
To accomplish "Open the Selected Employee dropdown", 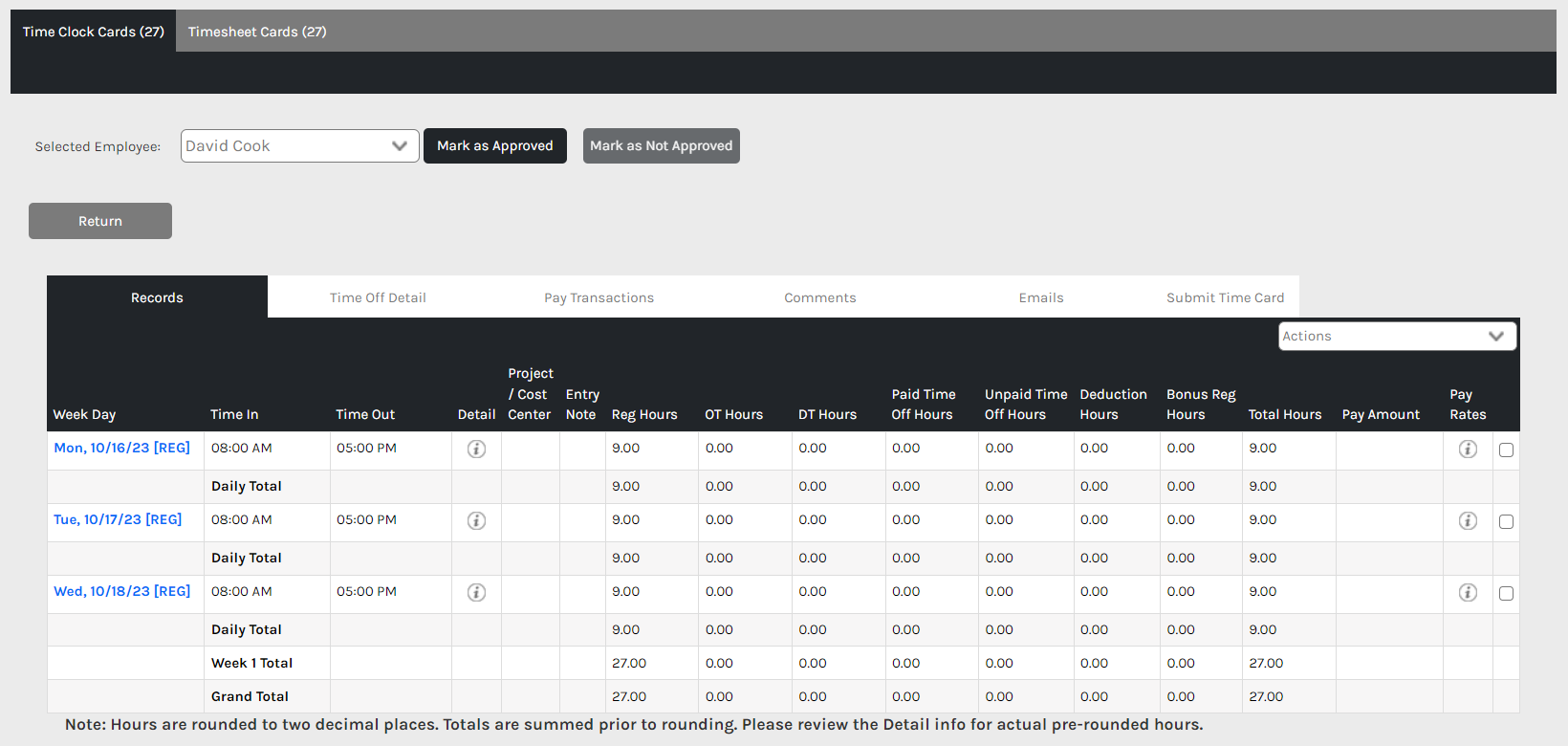I will tap(299, 145).
